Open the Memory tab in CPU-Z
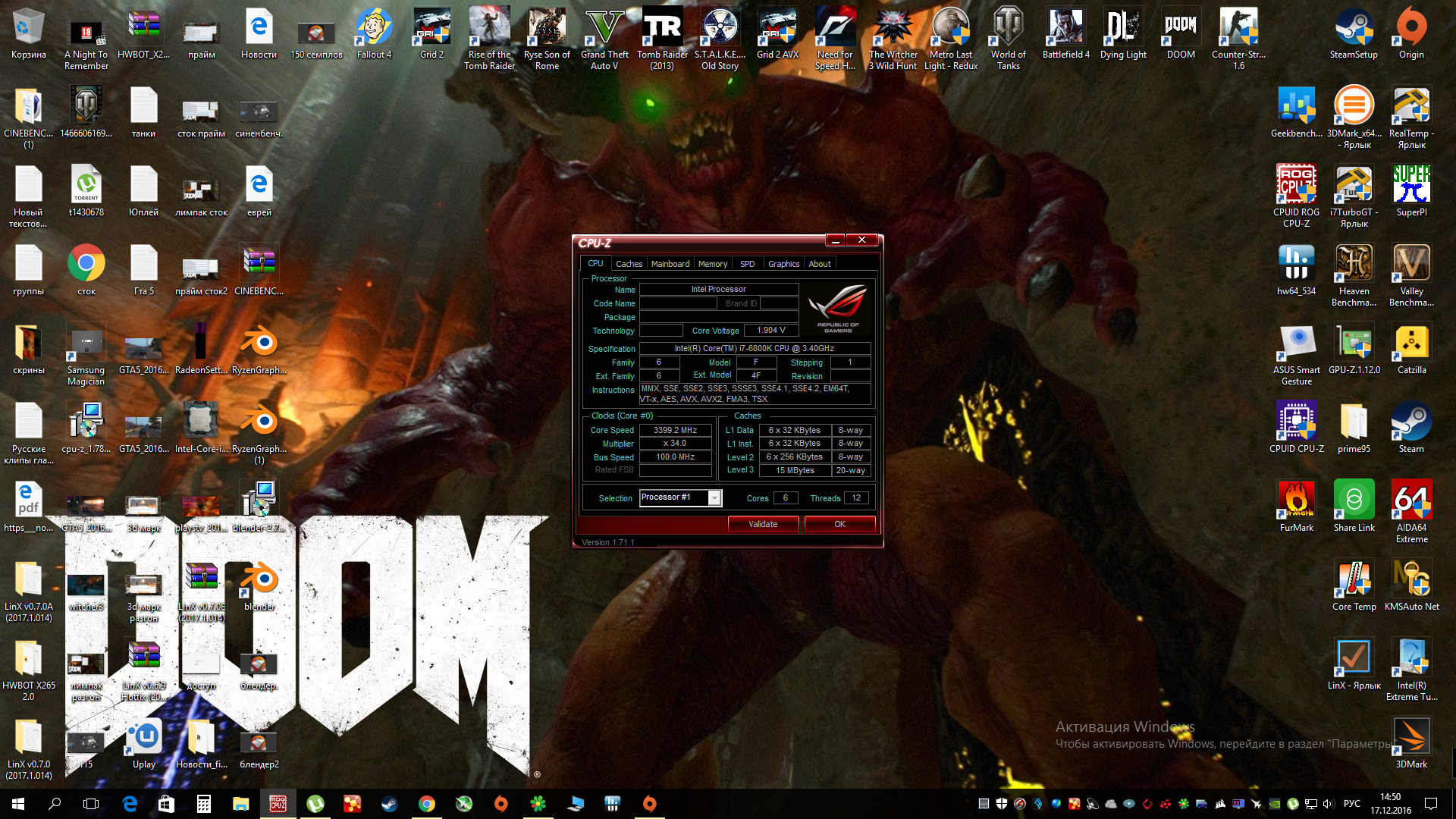Screen dimensions: 1456x819 click(x=712, y=264)
